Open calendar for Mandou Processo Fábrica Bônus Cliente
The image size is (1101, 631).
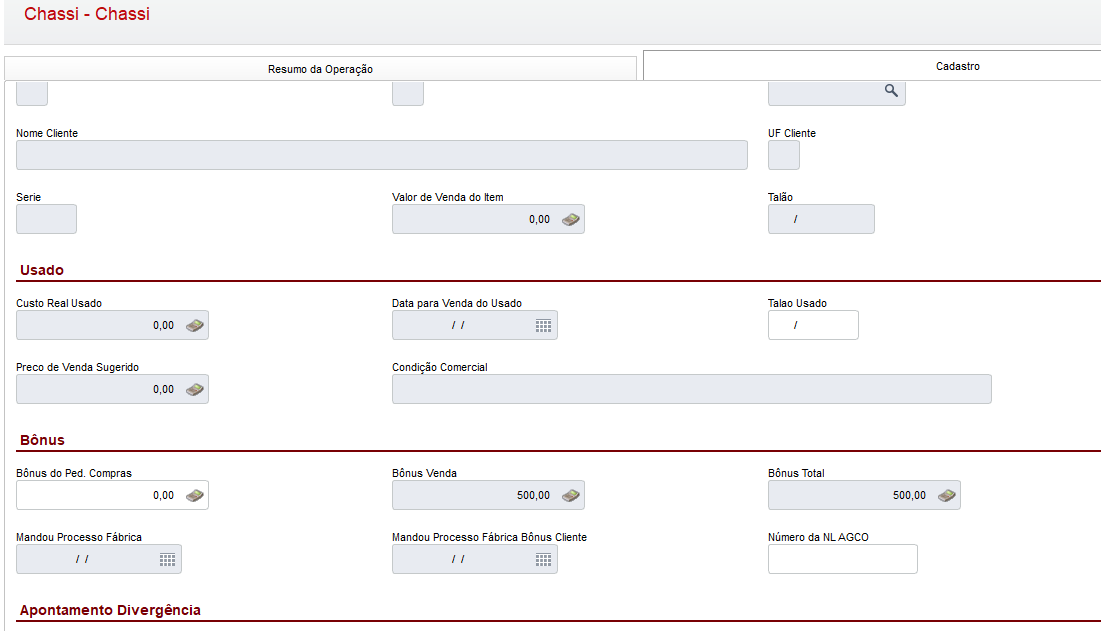point(543,559)
